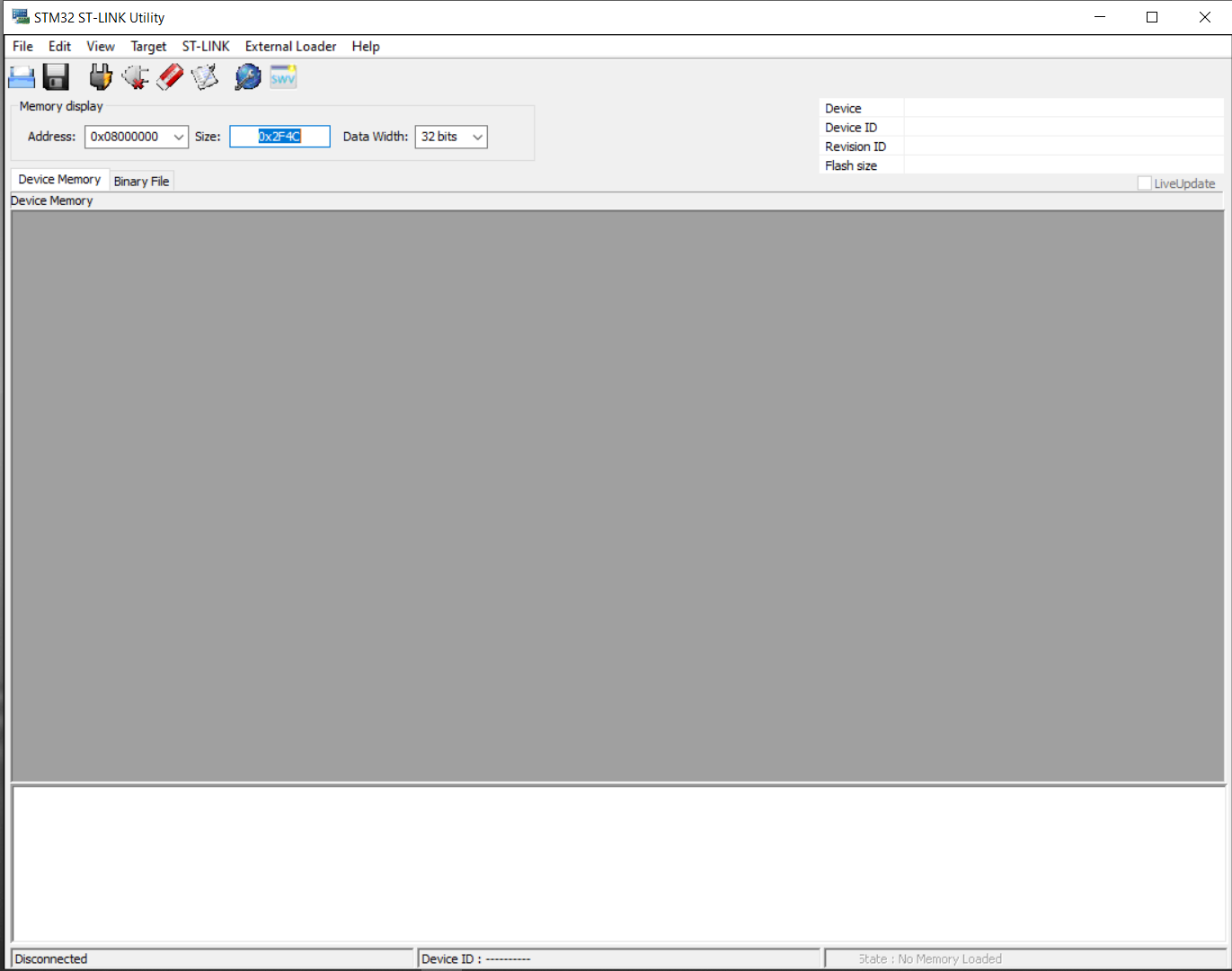Connect to target using the plug icon

pos(101,77)
